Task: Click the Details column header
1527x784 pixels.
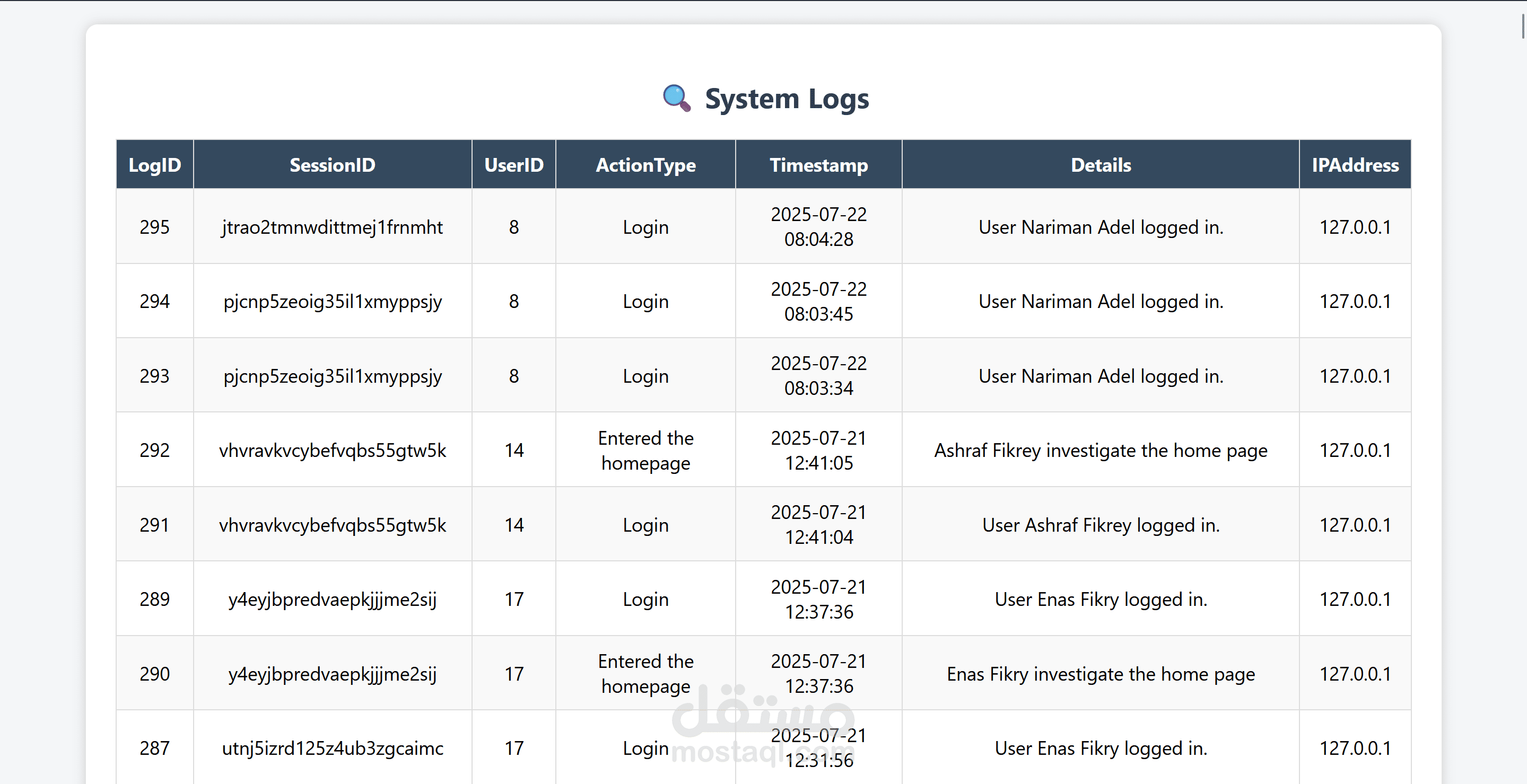Action: pyautogui.click(x=1101, y=165)
